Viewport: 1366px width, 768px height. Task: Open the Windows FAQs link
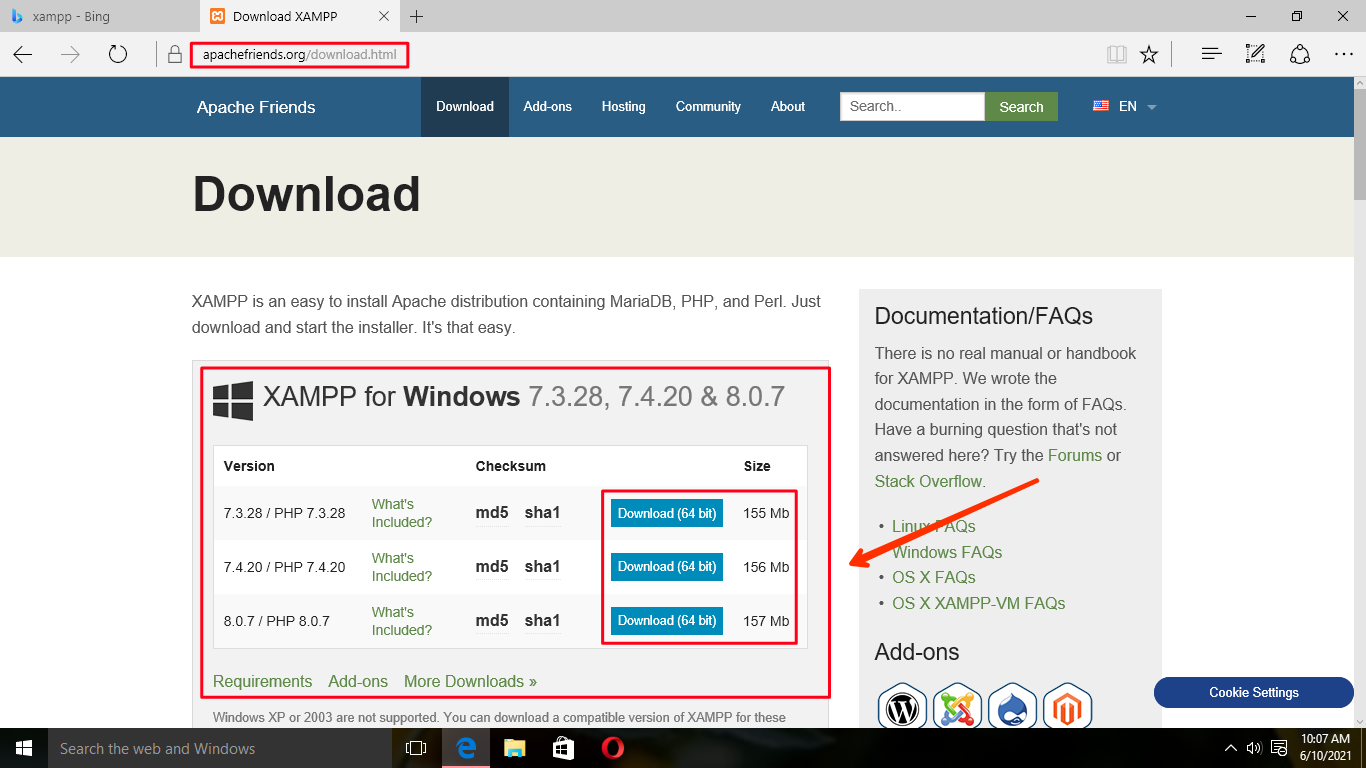pyautogui.click(x=947, y=552)
